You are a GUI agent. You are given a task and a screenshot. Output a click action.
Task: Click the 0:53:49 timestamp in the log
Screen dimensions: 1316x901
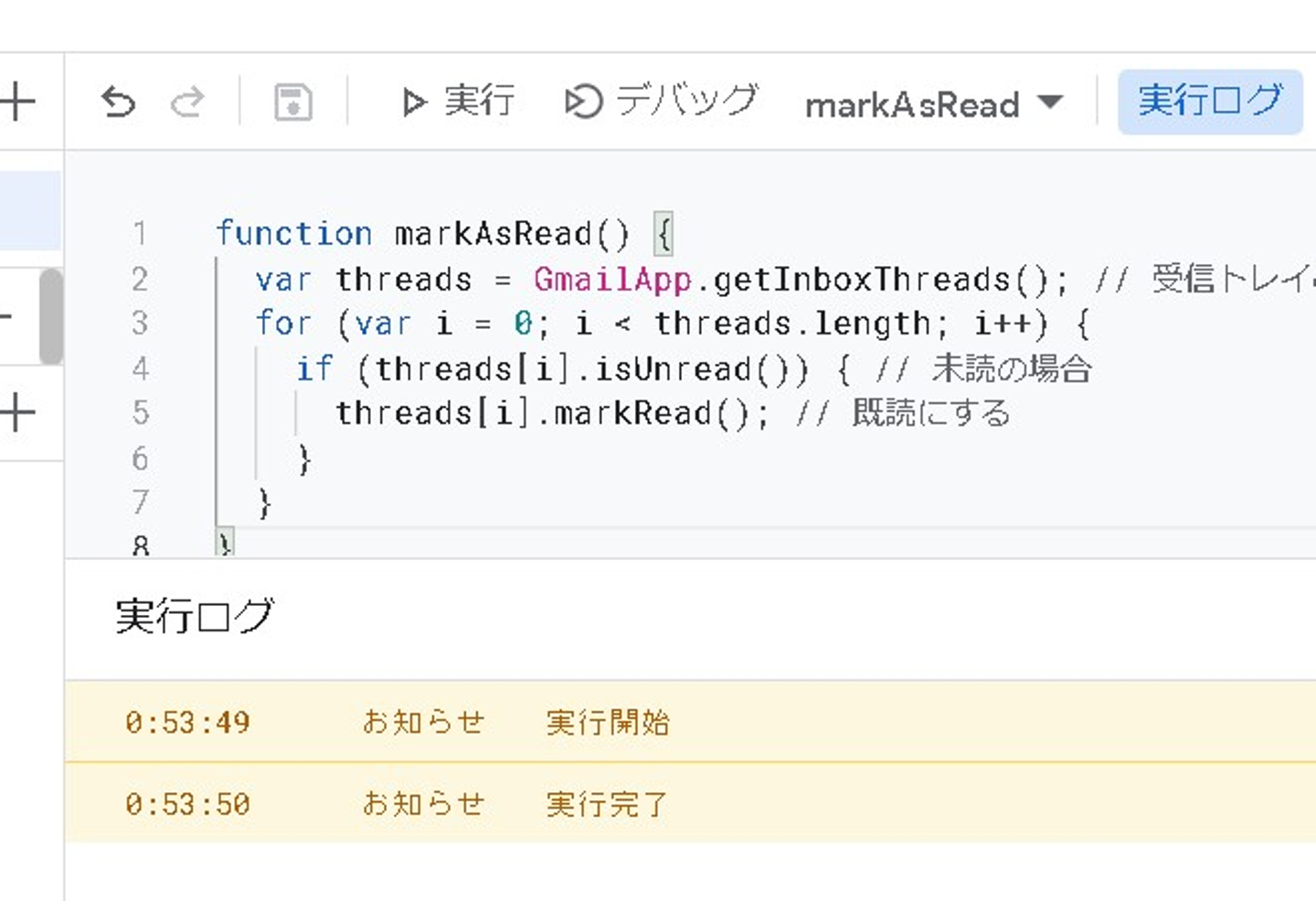pyautogui.click(x=187, y=723)
